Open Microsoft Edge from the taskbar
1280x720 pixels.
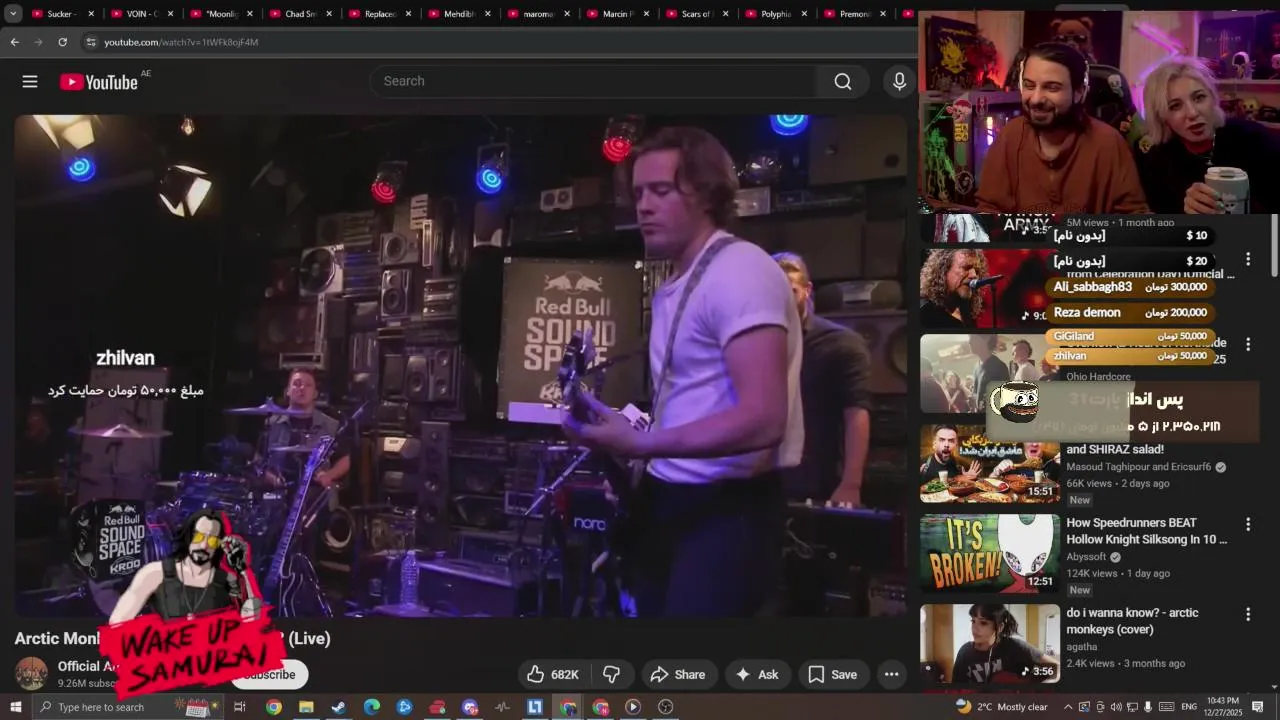[x=372, y=707]
